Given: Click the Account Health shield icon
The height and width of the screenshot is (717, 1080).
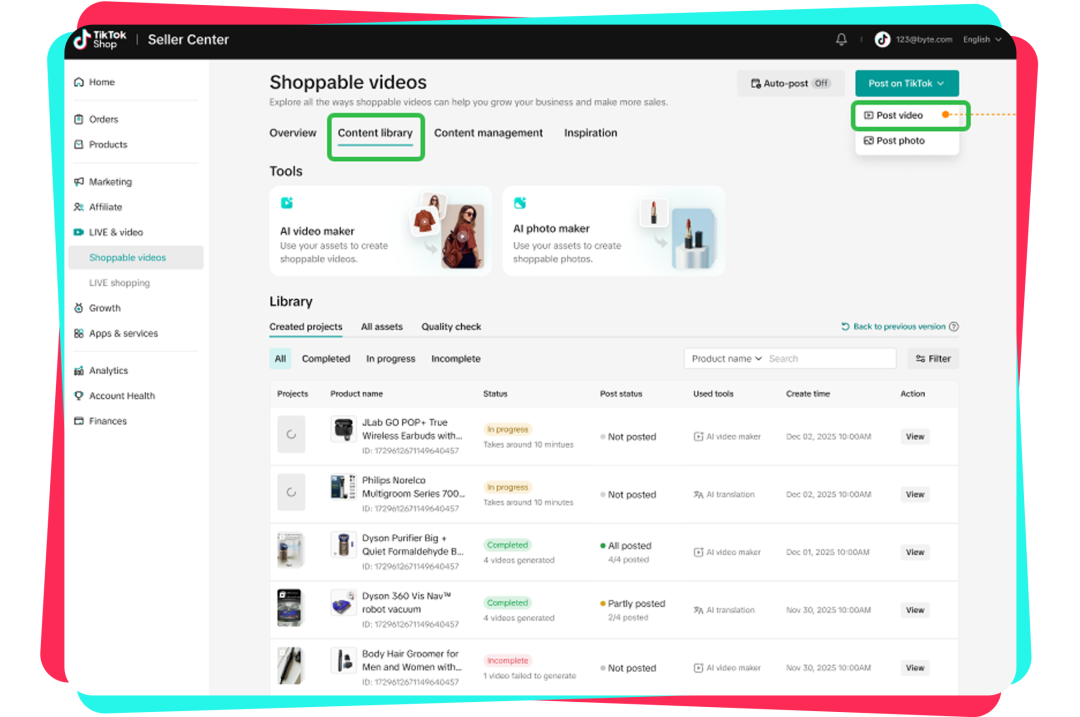Looking at the screenshot, I should click(79, 395).
